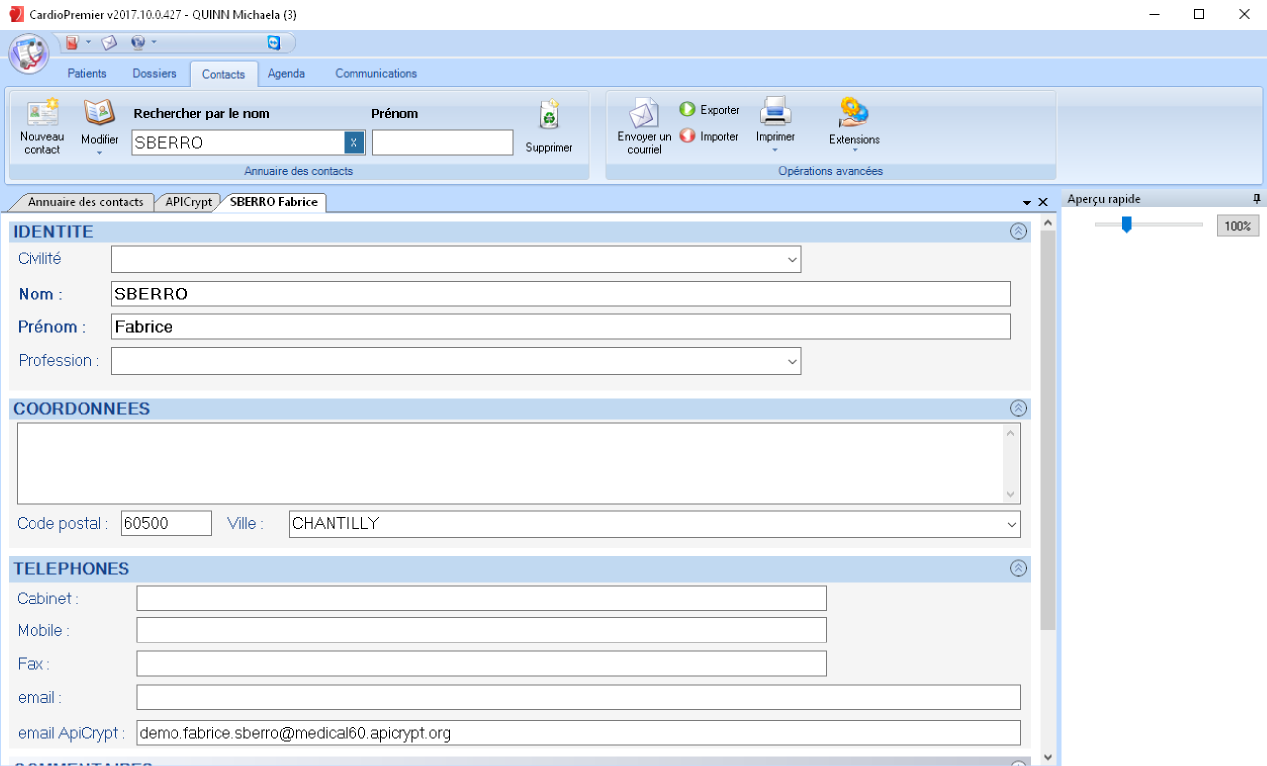Create a new contact with Nouveau contact

tap(42, 127)
